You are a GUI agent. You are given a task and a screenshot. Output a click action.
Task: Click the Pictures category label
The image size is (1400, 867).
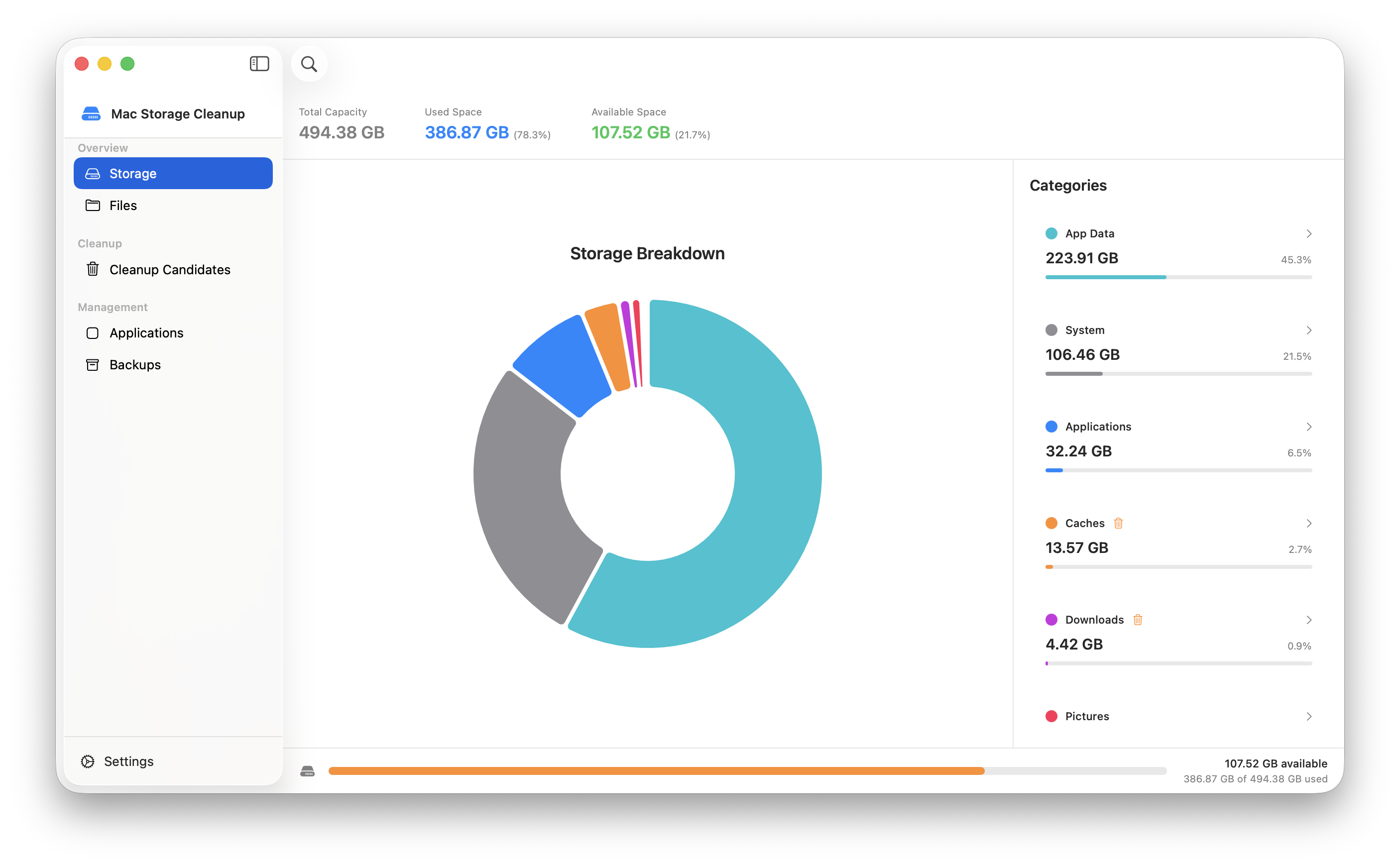[x=1086, y=716]
